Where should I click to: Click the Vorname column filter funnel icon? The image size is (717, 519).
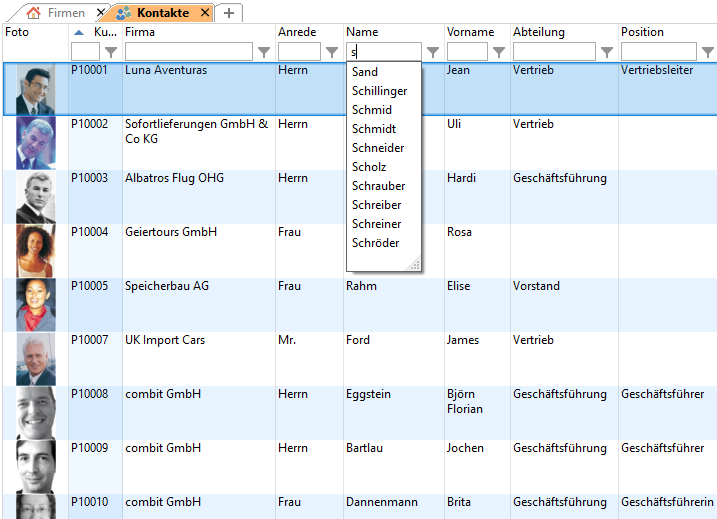coord(498,52)
